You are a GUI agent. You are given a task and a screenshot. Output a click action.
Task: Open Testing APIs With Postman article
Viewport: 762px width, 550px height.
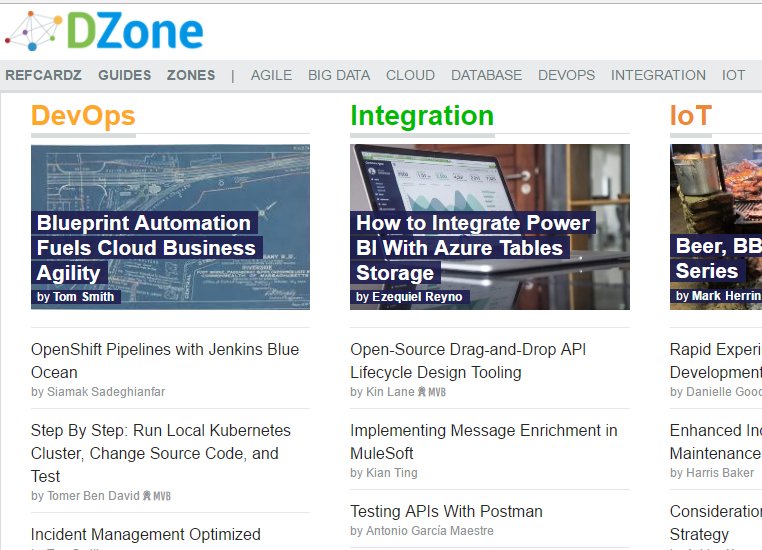pos(447,512)
